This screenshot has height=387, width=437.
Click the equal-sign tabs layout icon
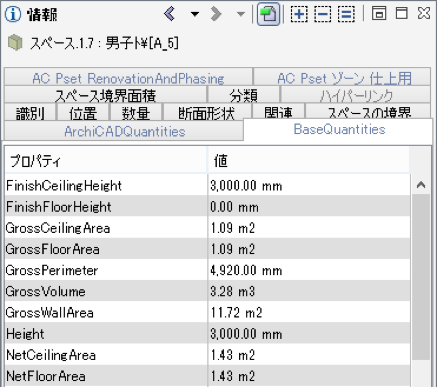[346, 14]
